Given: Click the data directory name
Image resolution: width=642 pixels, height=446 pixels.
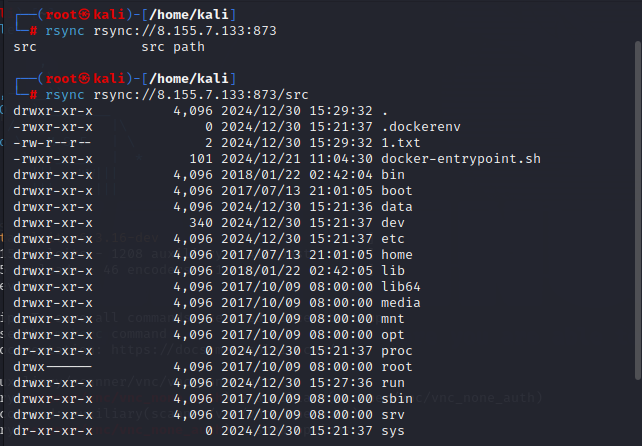Looking at the screenshot, I should pos(397,207).
